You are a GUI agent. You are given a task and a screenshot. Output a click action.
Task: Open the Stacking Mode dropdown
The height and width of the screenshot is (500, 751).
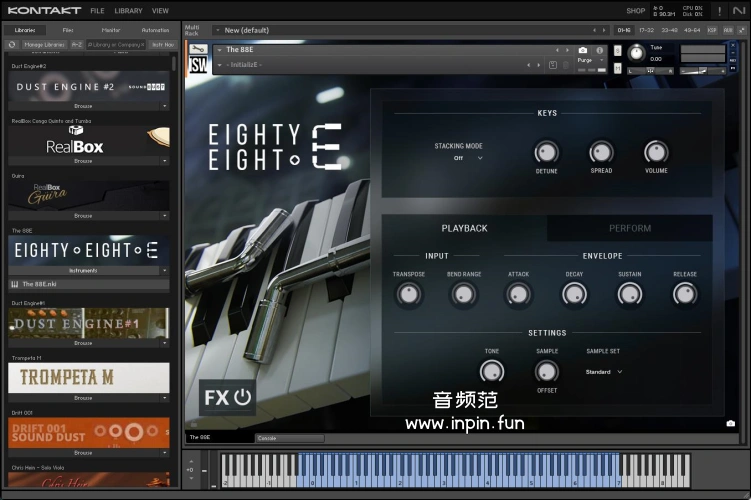pyautogui.click(x=468, y=158)
